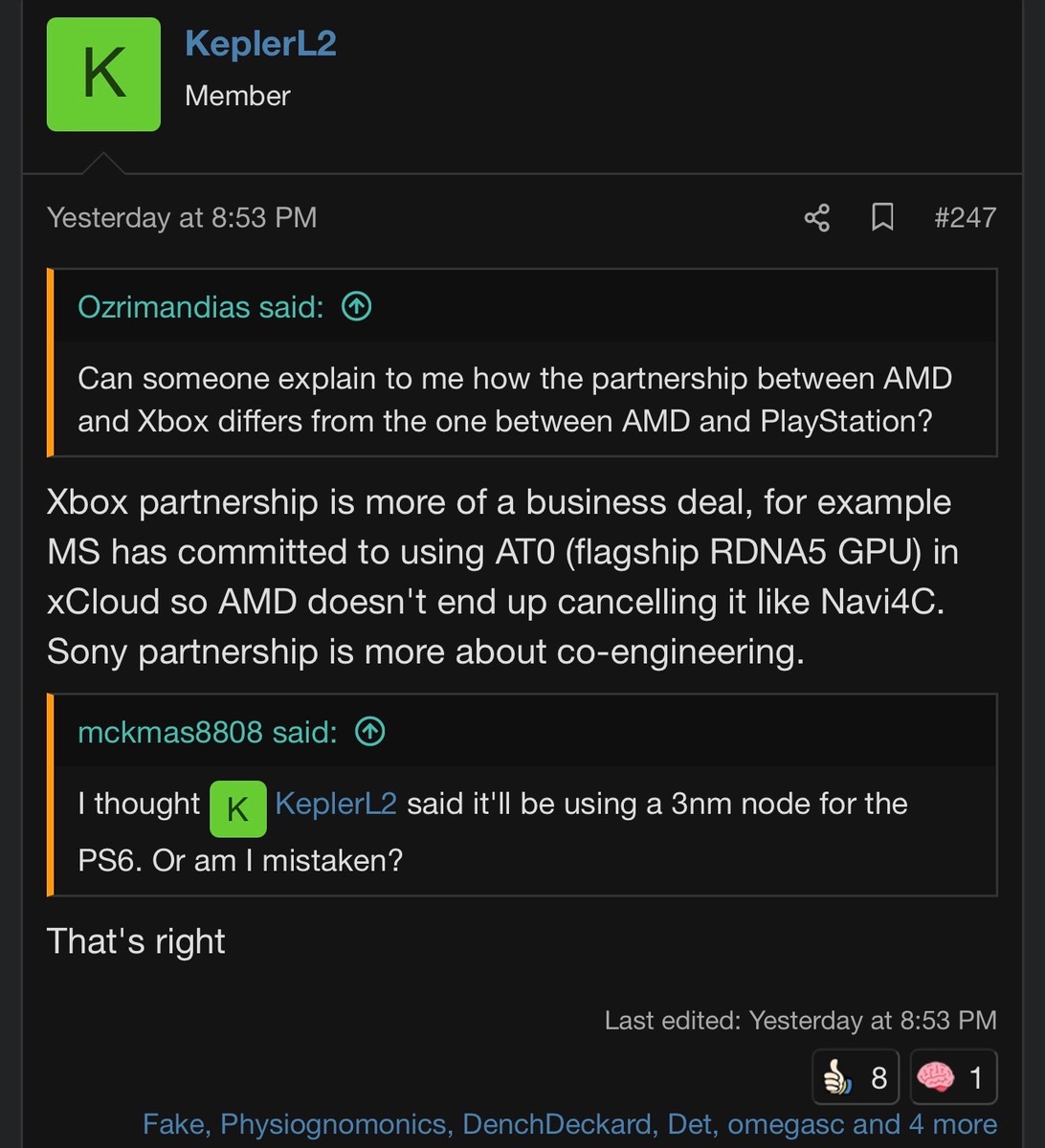Click the Yesterday at 8:53 PM timestamp
Image resolution: width=1045 pixels, height=1148 pixels.
coord(182,218)
